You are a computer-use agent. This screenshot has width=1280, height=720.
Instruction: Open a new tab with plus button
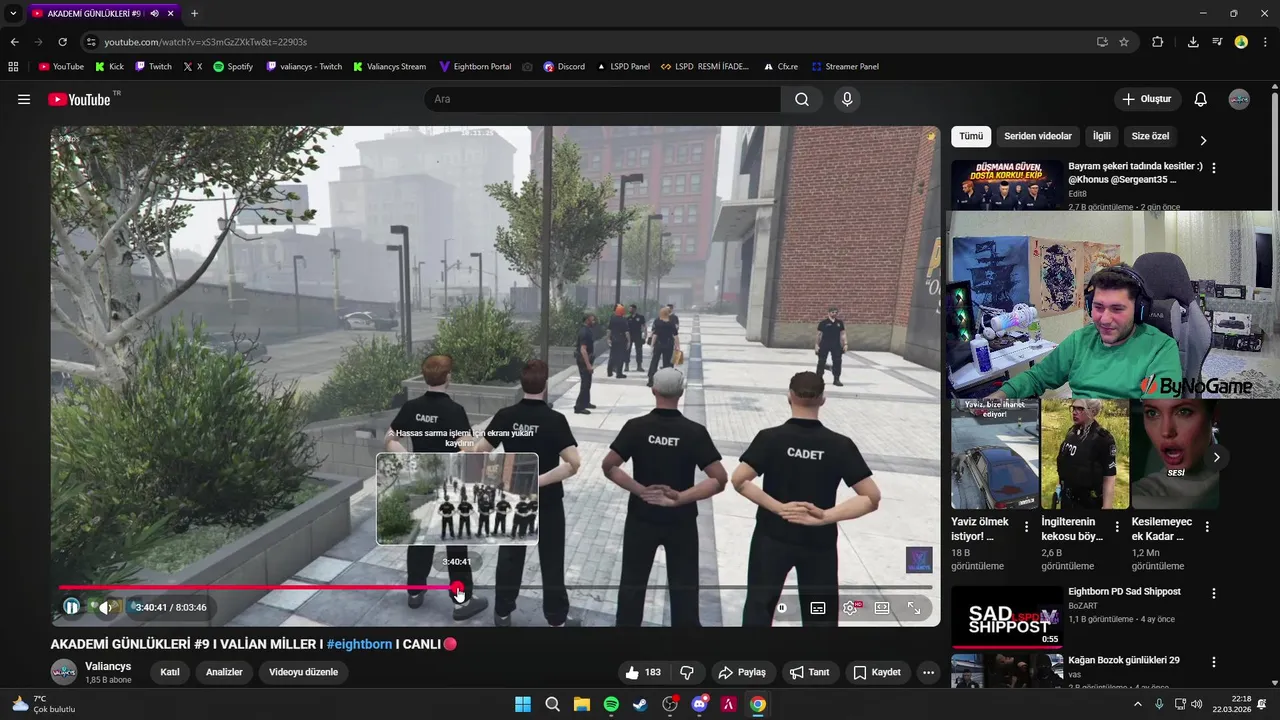coord(194,13)
